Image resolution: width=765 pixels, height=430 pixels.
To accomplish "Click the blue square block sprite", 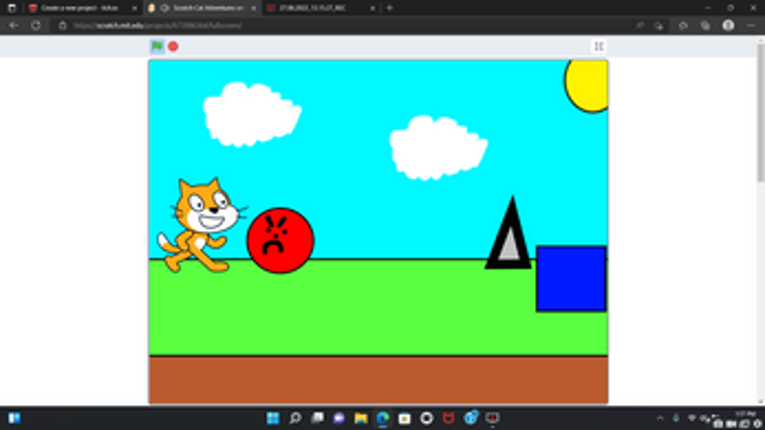I will pos(571,279).
